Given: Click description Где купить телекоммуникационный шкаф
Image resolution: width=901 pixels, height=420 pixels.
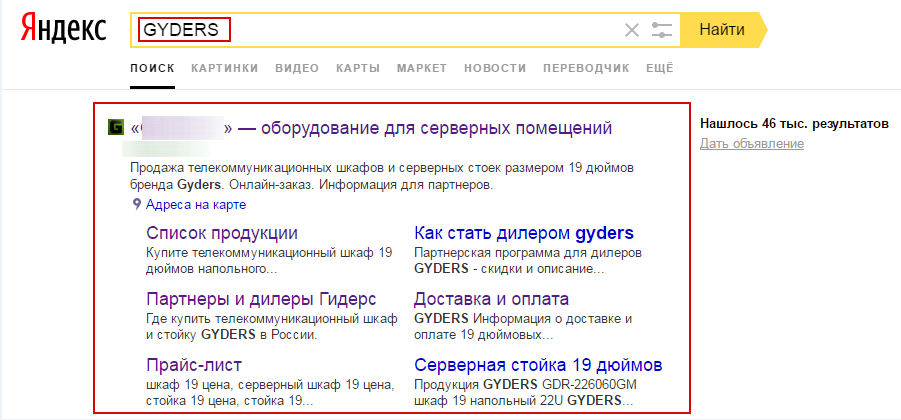Looking at the screenshot, I should click(272, 327).
